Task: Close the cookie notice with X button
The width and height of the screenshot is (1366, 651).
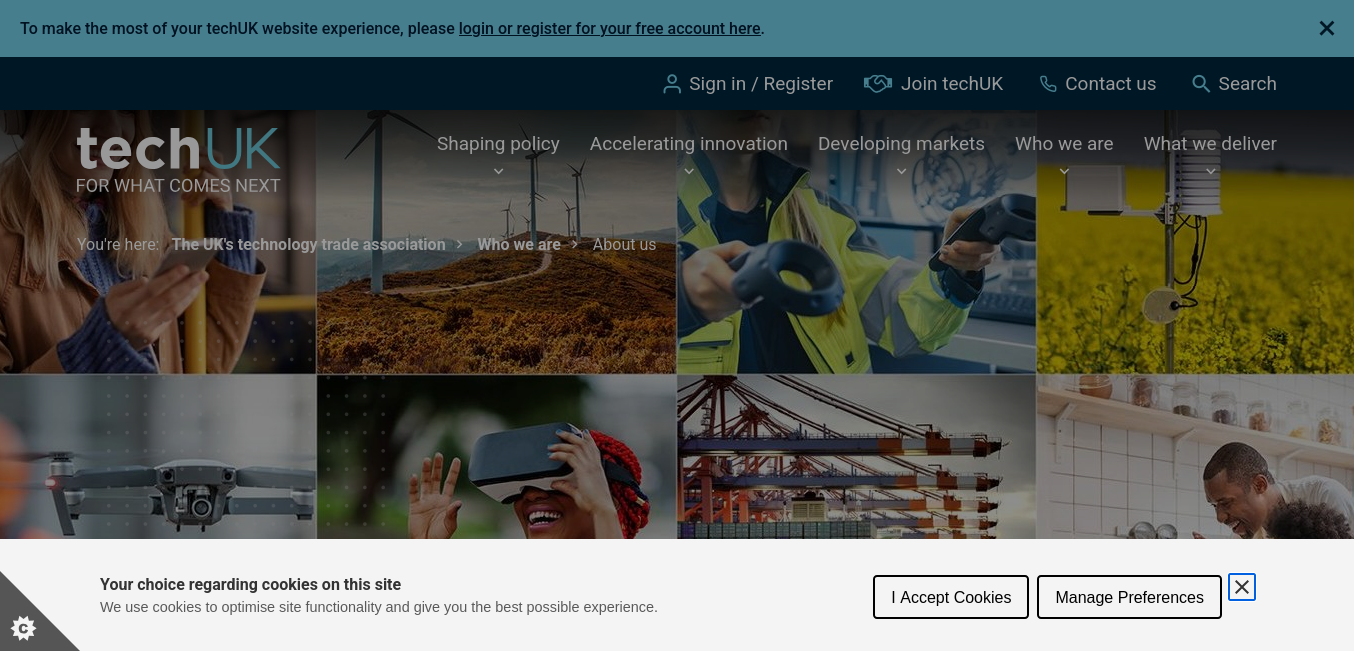Action: [1241, 587]
